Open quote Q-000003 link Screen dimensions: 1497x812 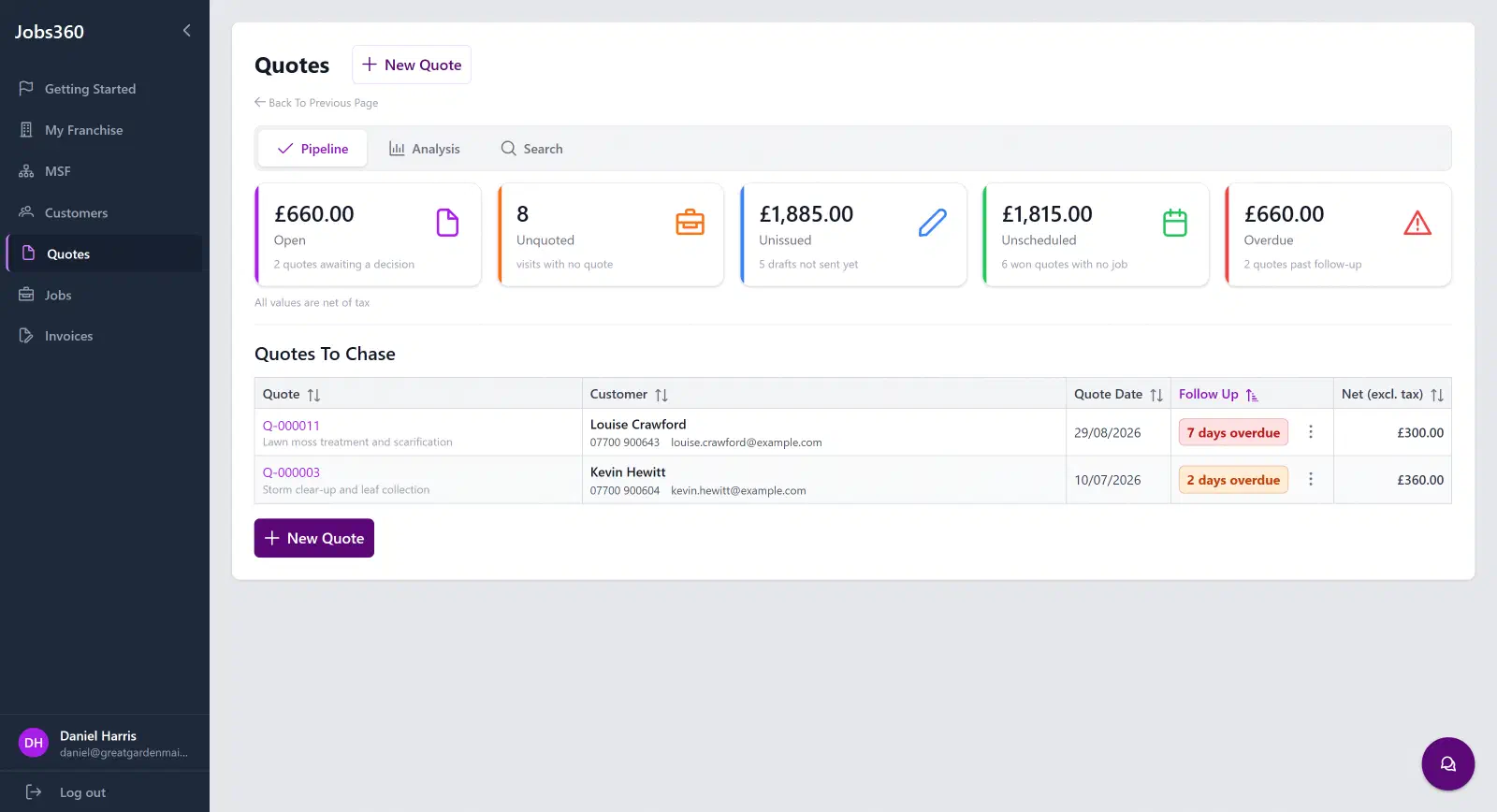291,472
